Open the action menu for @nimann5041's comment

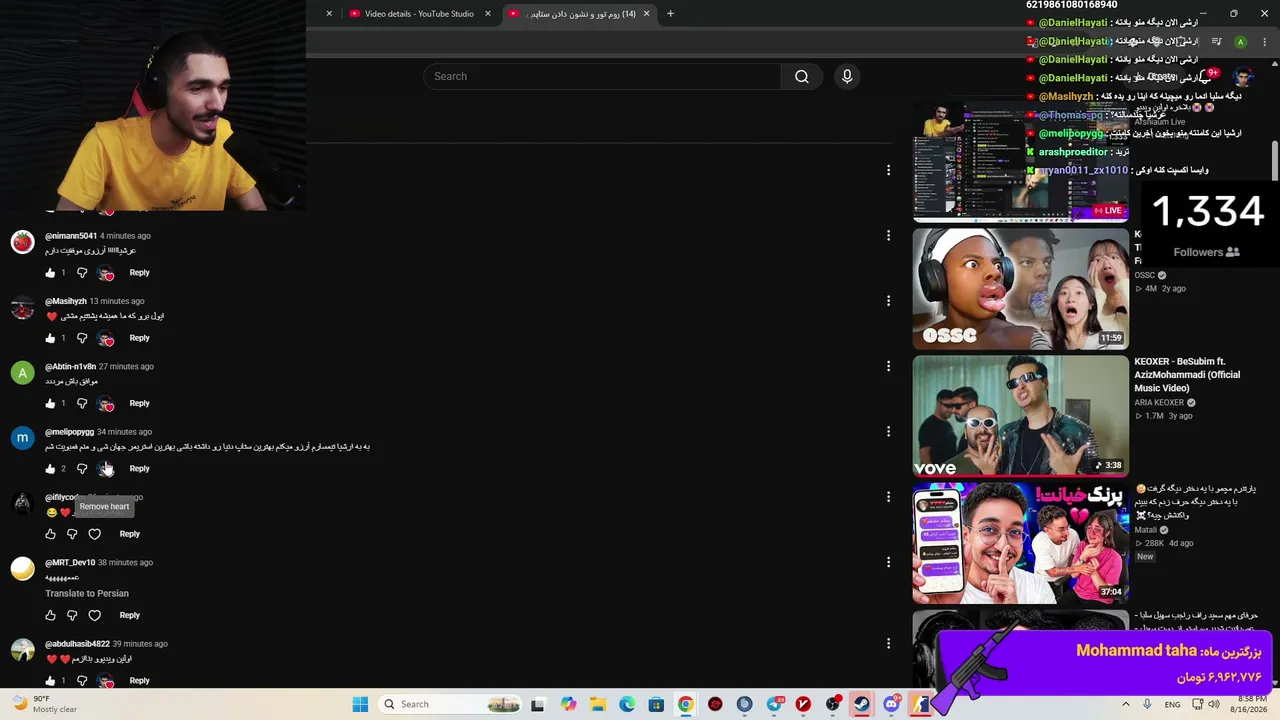pyautogui.click(x=888, y=236)
